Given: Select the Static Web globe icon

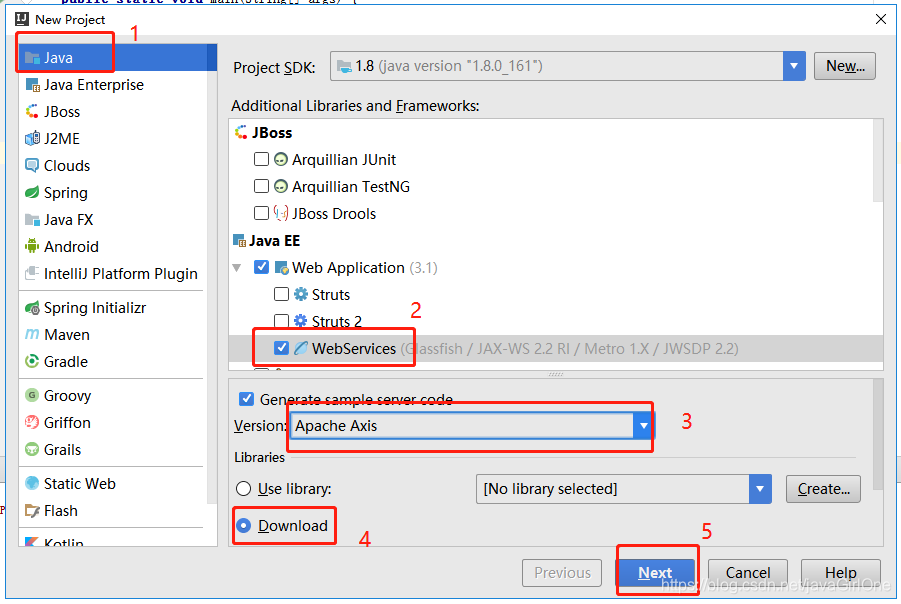Looking at the screenshot, I should [x=33, y=483].
